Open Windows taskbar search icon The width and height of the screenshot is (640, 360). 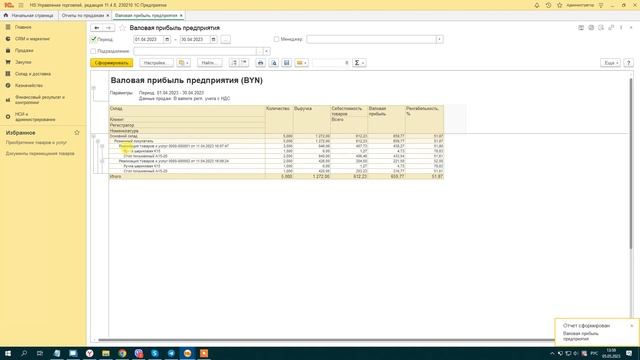pos(24,353)
